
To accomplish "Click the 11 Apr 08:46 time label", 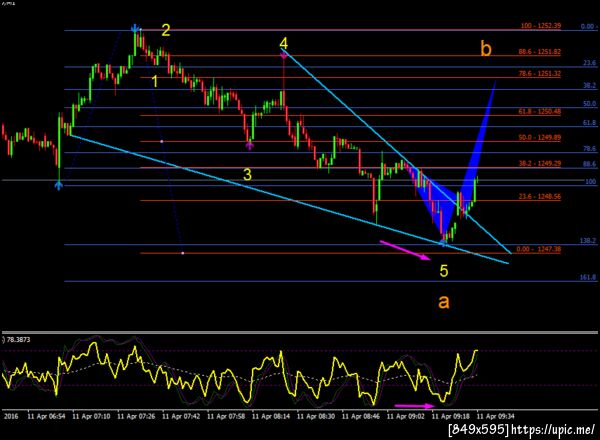I will point(361,416).
